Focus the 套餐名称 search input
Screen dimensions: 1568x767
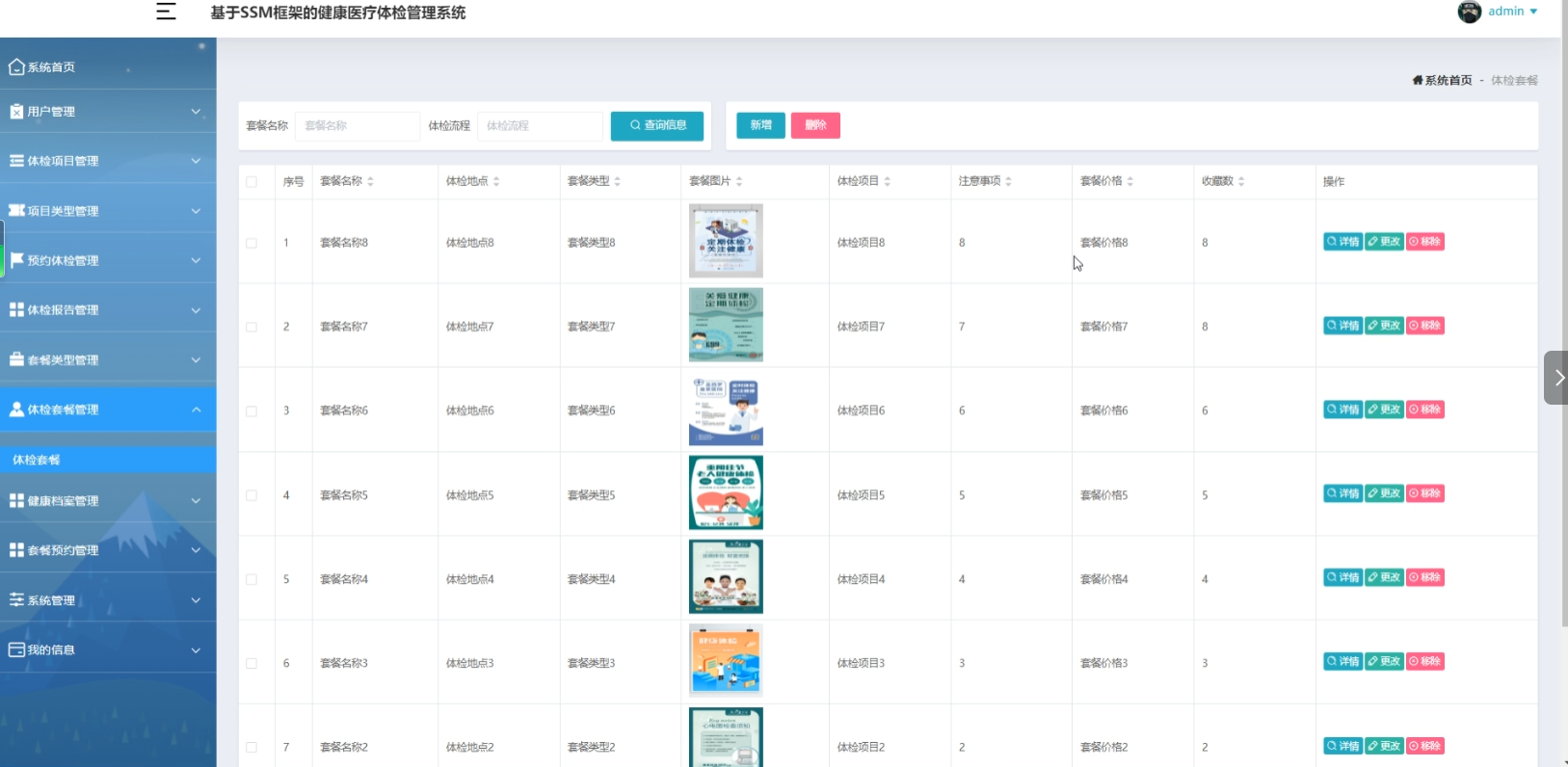tap(358, 126)
